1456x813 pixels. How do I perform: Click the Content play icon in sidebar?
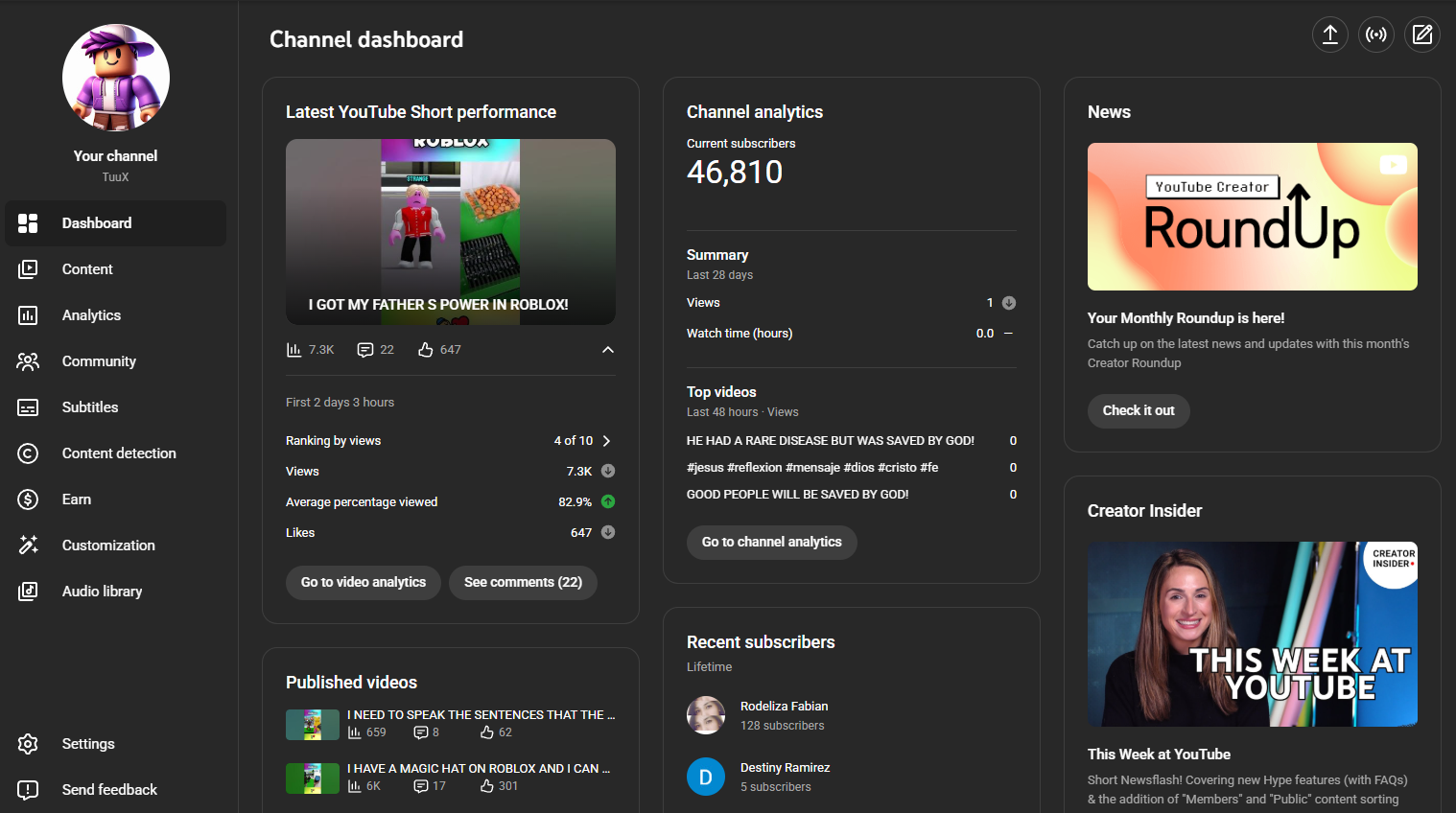coord(28,269)
